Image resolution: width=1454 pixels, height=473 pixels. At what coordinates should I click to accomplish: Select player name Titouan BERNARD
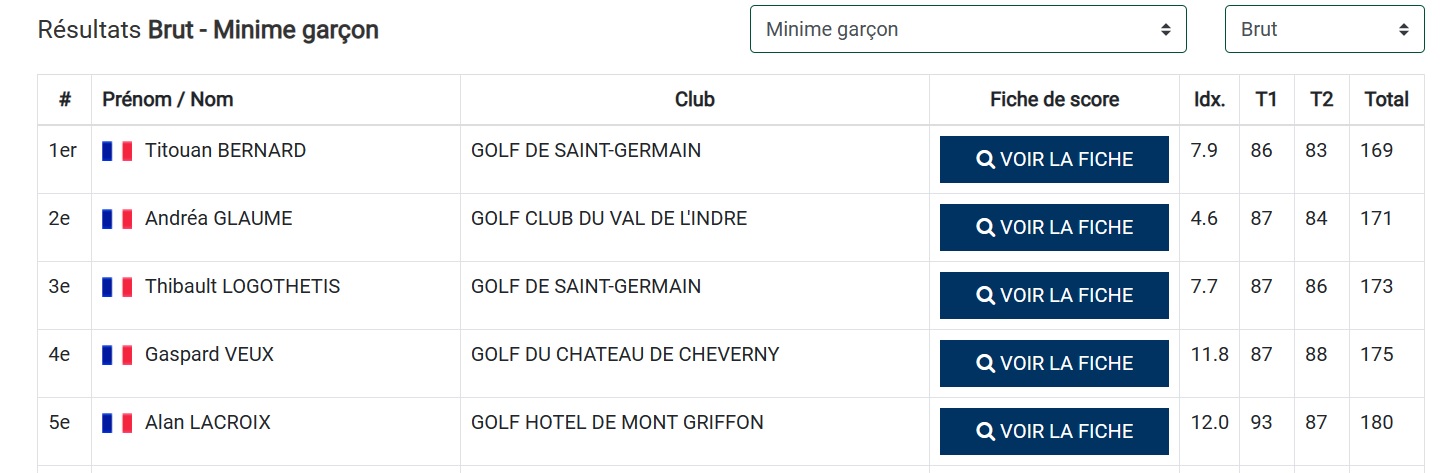(225, 151)
